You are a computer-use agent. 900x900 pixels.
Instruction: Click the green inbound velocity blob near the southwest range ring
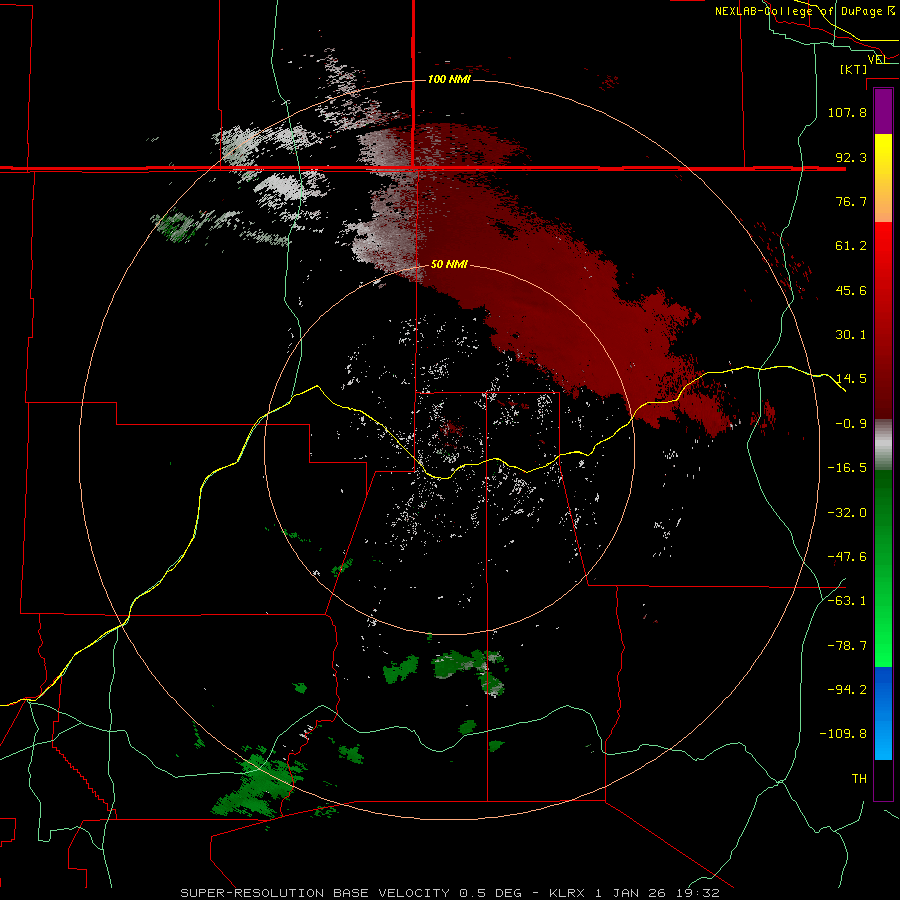pos(258,783)
